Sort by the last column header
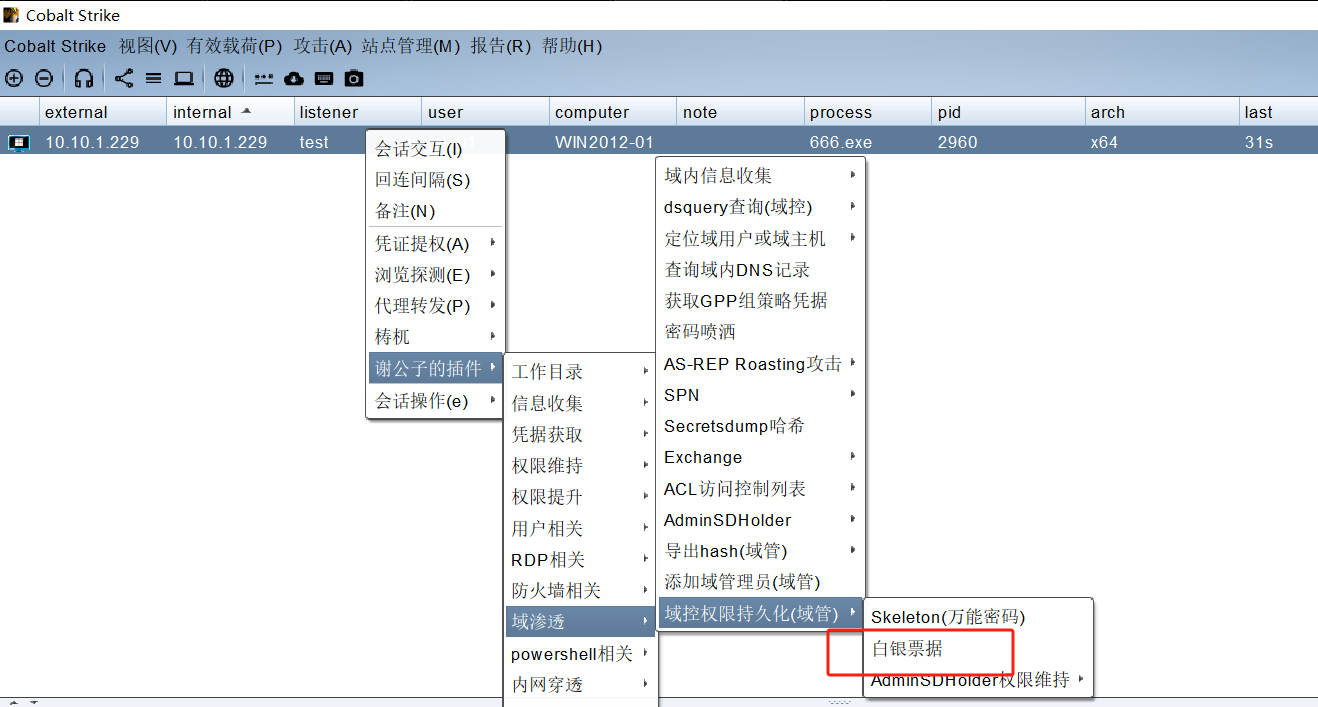 pos(1279,112)
